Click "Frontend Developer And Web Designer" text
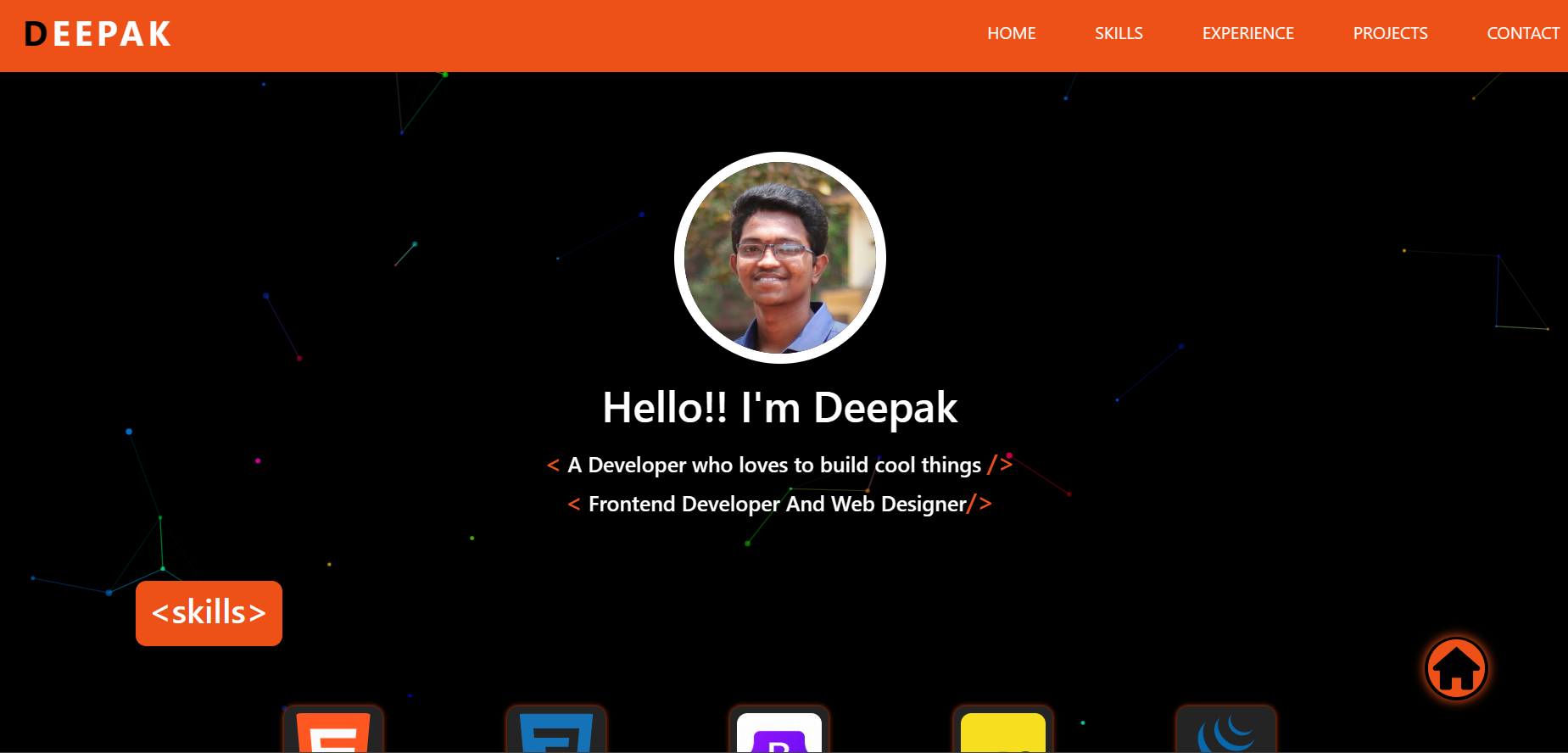The image size is (1568, 753). pyautogui.click(x=778, y=504)
